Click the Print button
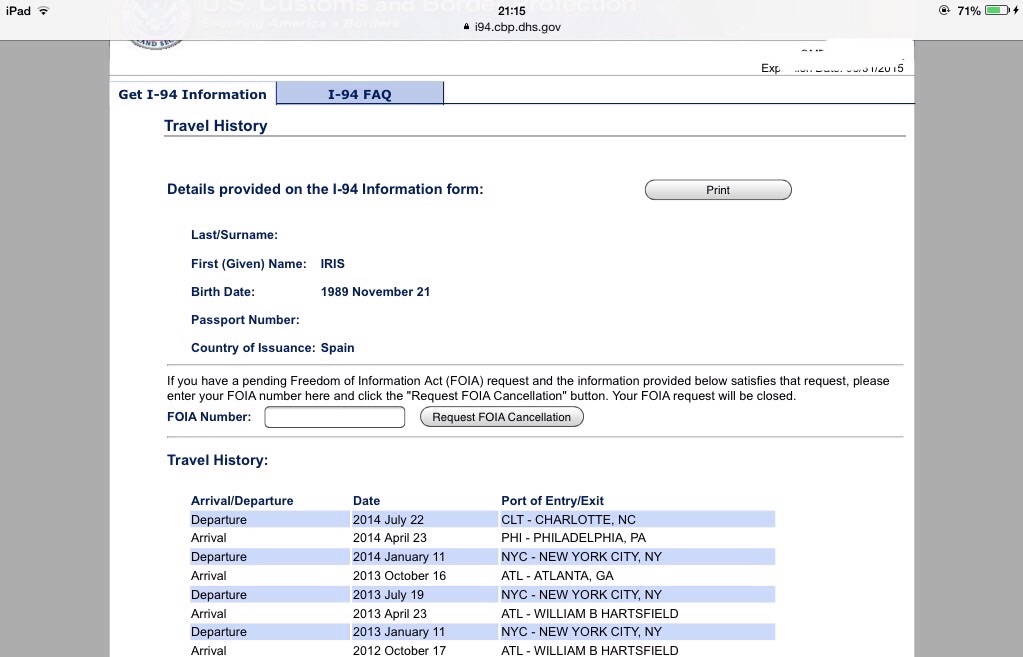This screenshot has height=657, width=1023. [718, 190]
